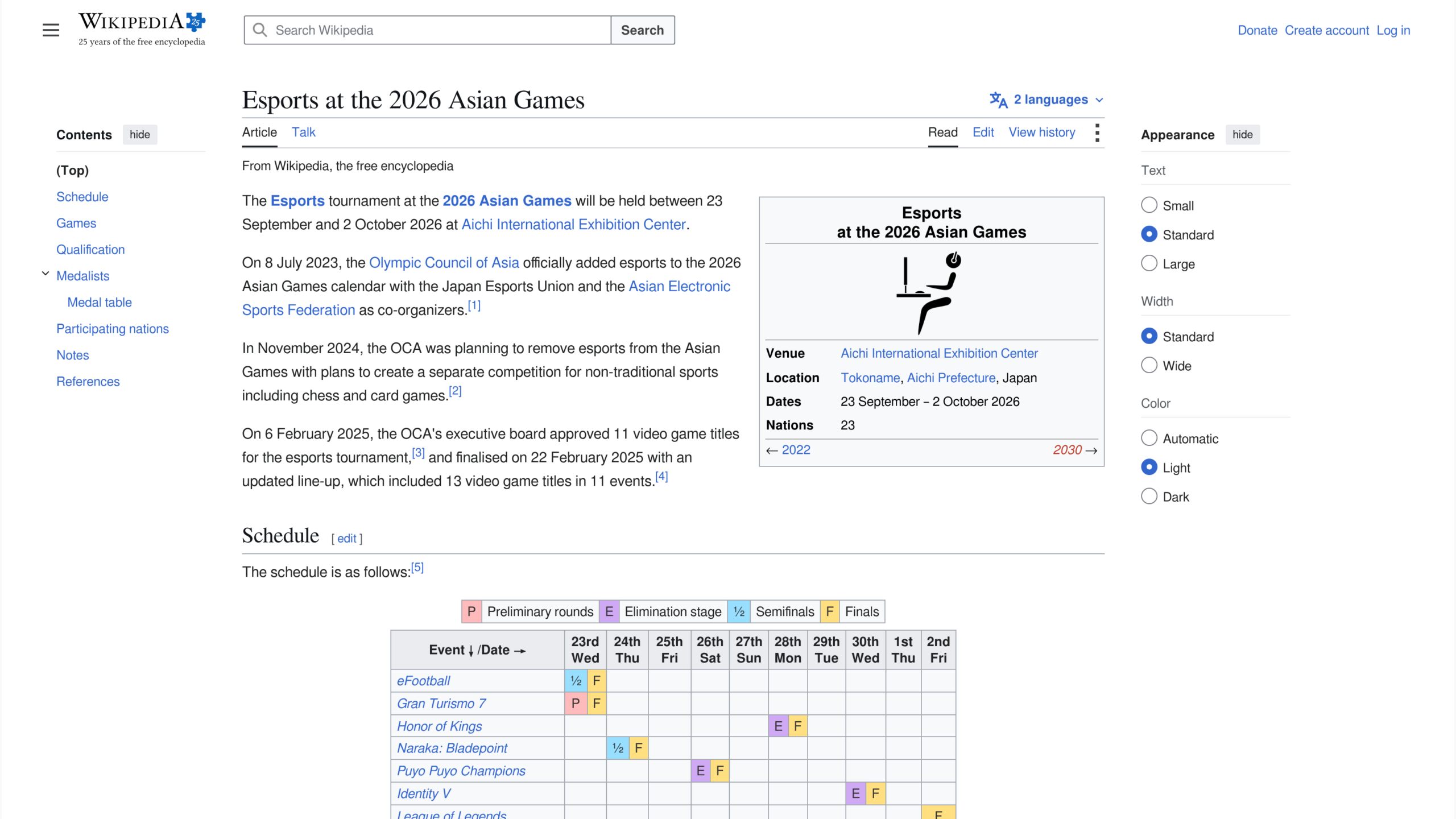Open the Honor of Kings link
The width and height of the screenshot is (1456, 819).
click(439, 726)
